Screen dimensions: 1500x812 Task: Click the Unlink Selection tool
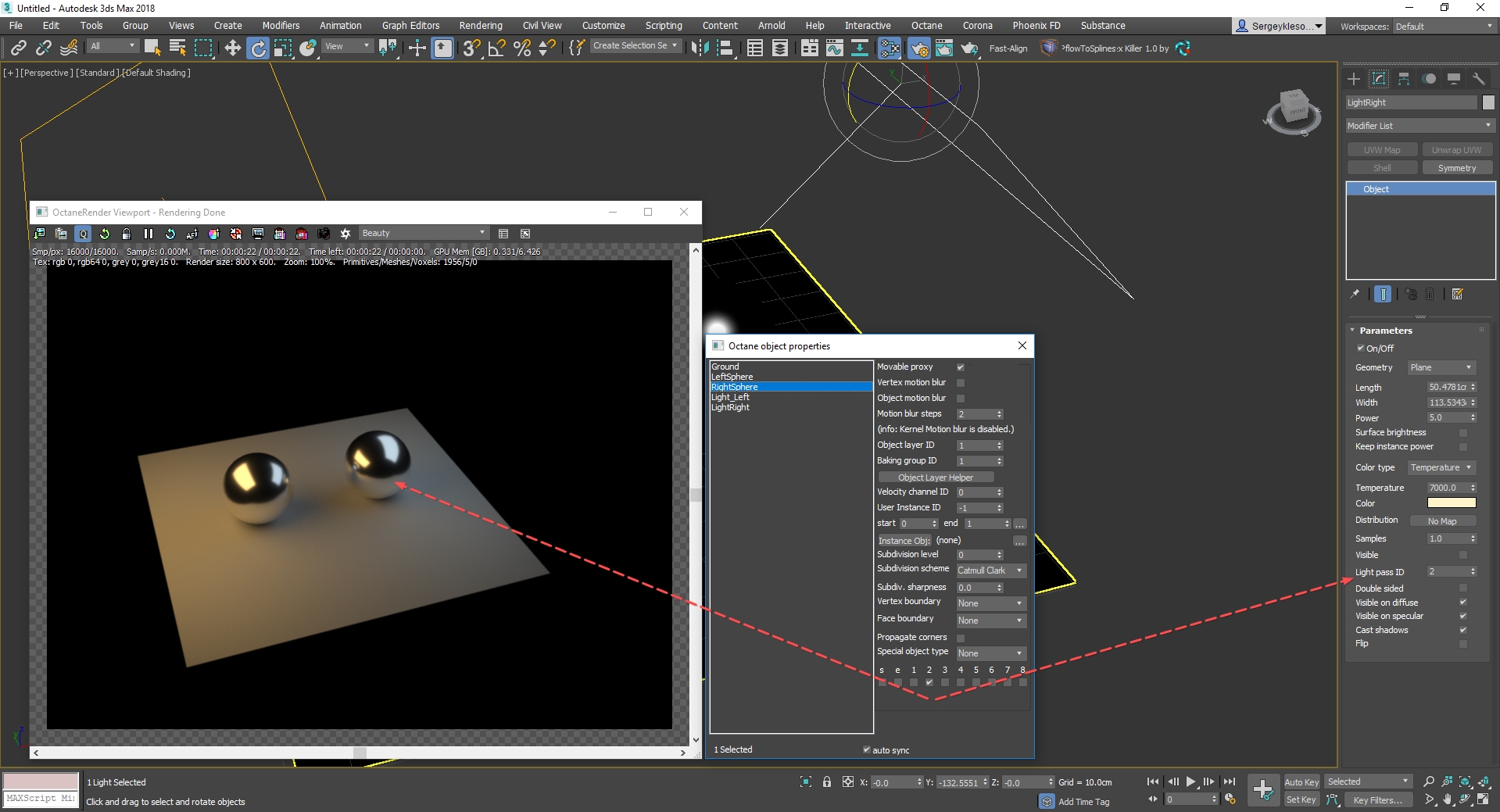[44, 48]
